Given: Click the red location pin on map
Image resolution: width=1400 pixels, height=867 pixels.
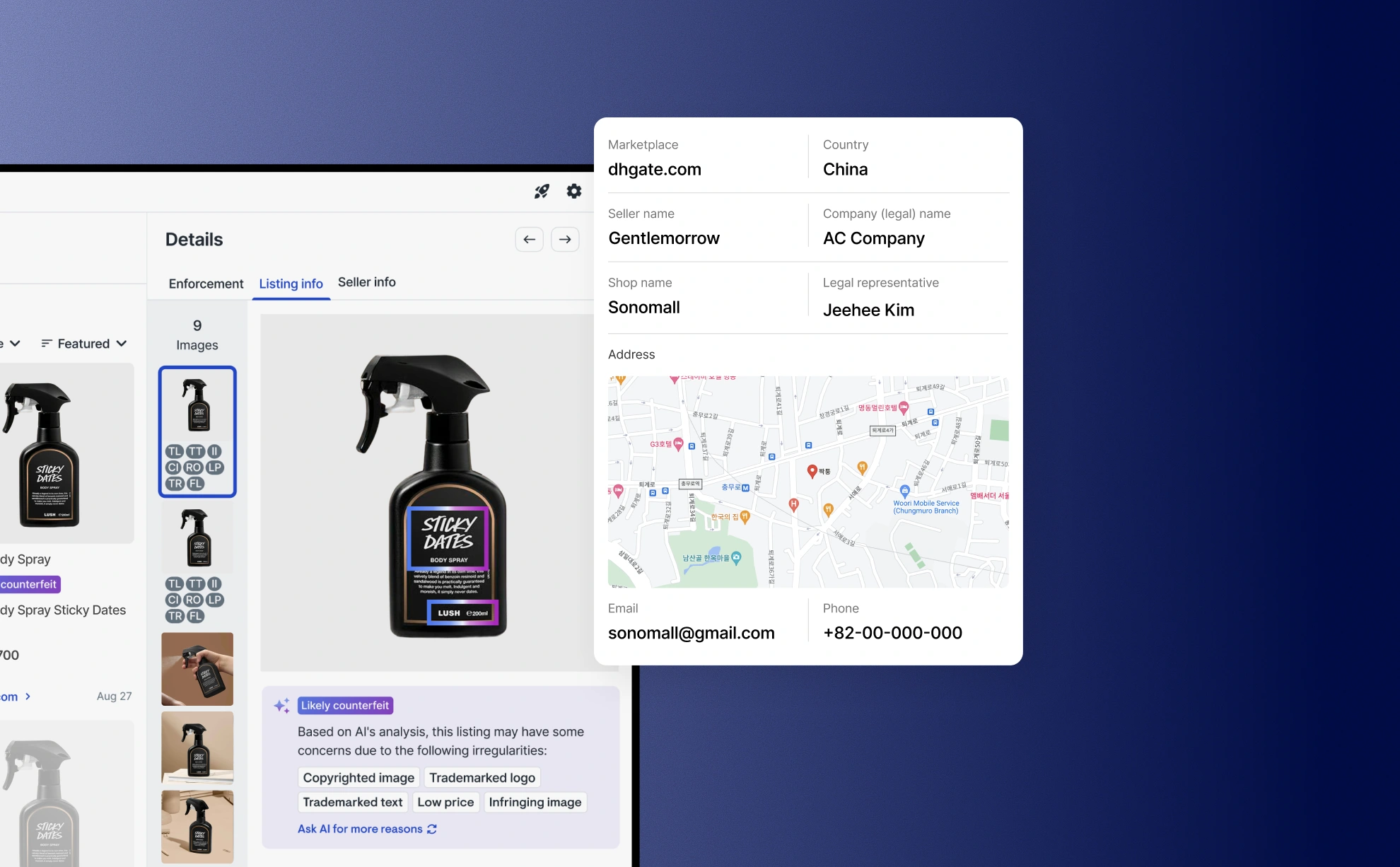Looking at the screenshot, I should [x=812, y=471].
